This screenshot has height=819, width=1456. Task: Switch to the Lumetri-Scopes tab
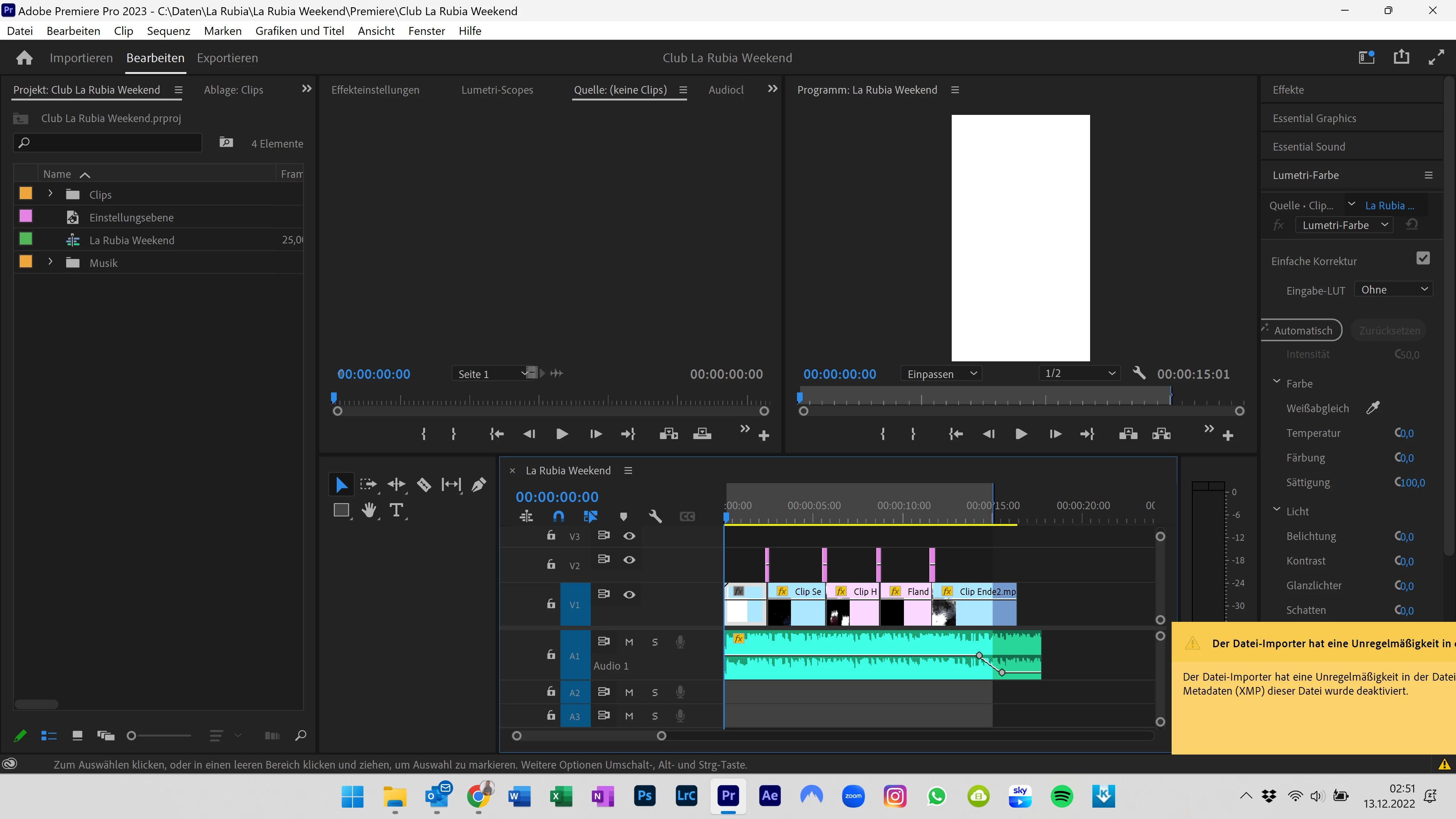497,90
